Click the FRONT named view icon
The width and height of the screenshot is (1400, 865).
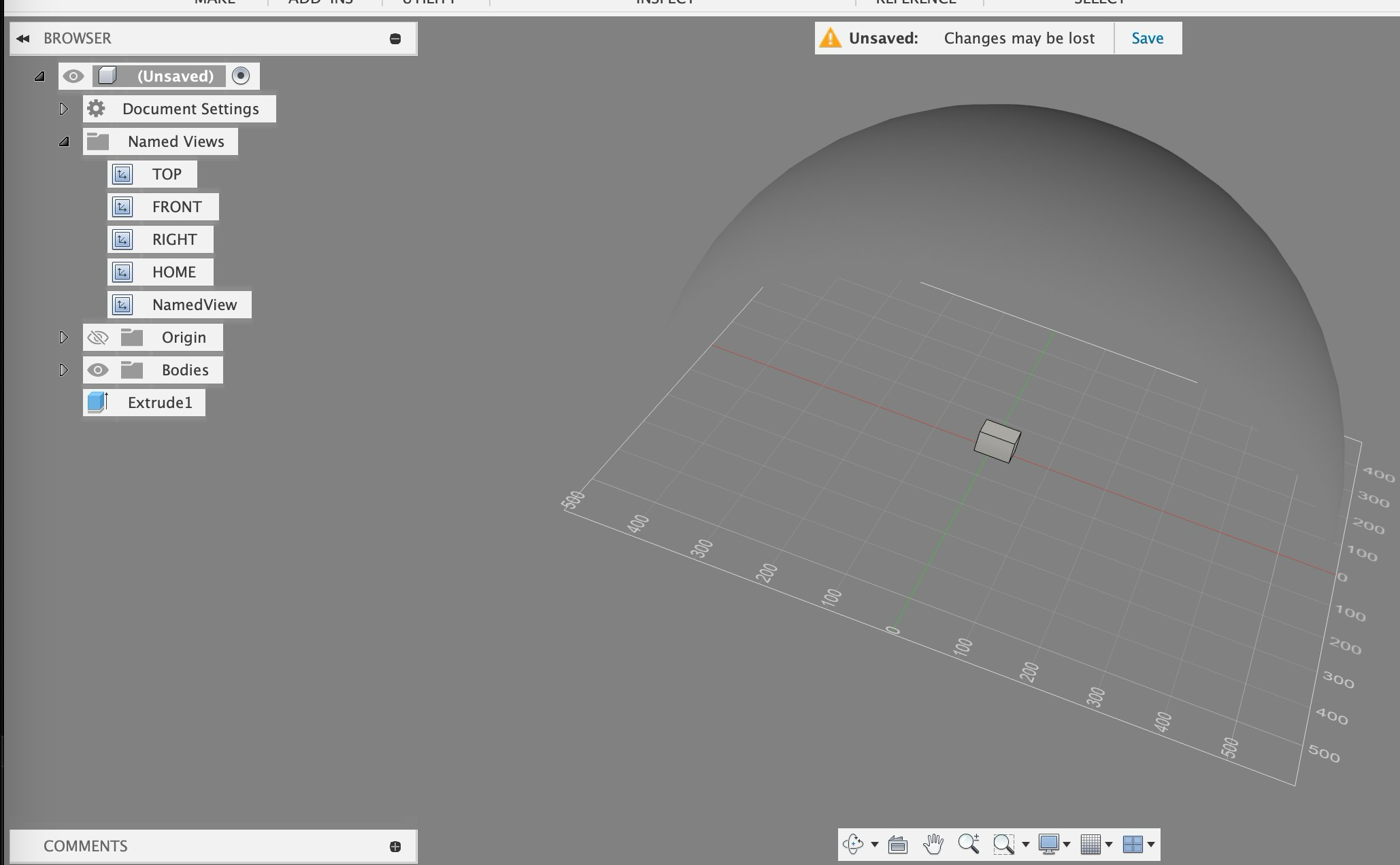[122, 207]
